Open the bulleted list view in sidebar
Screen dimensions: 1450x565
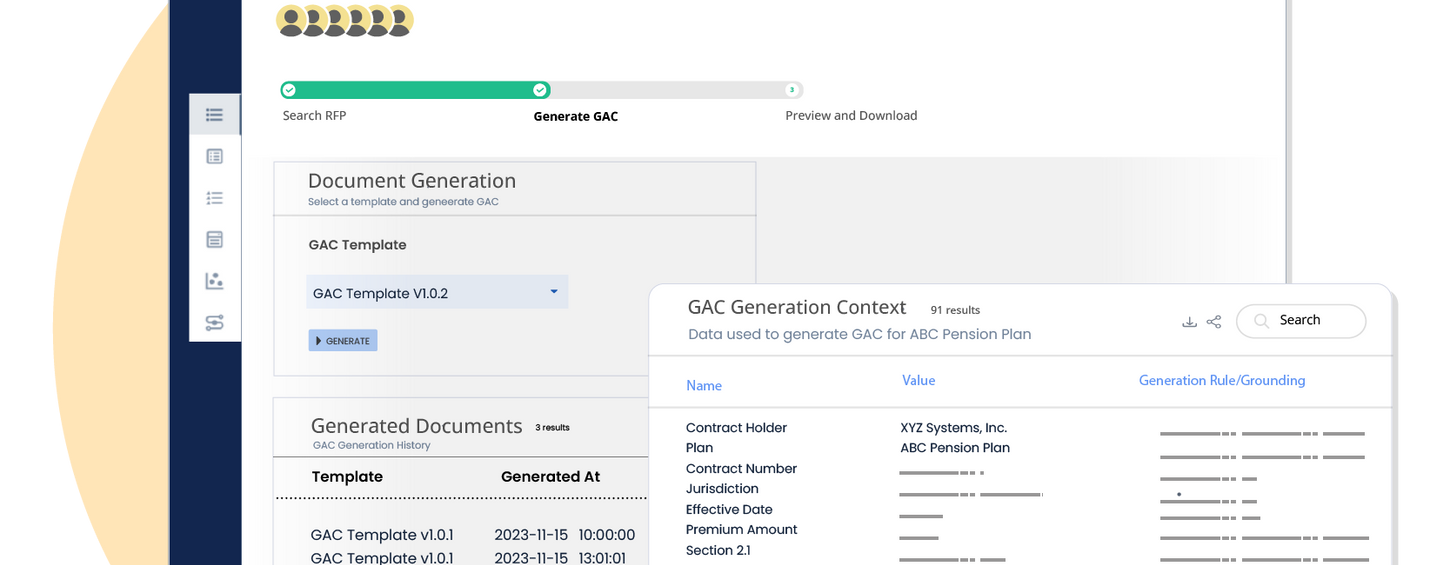214,115
